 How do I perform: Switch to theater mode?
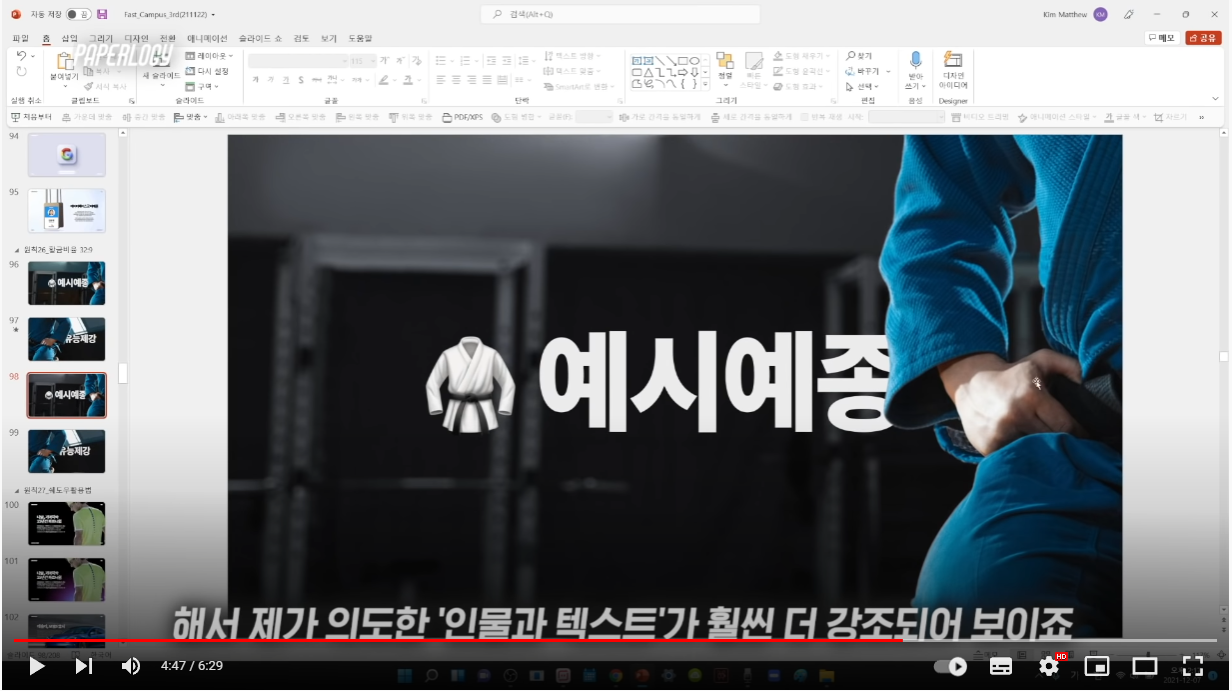click(x=1145, y=666)
